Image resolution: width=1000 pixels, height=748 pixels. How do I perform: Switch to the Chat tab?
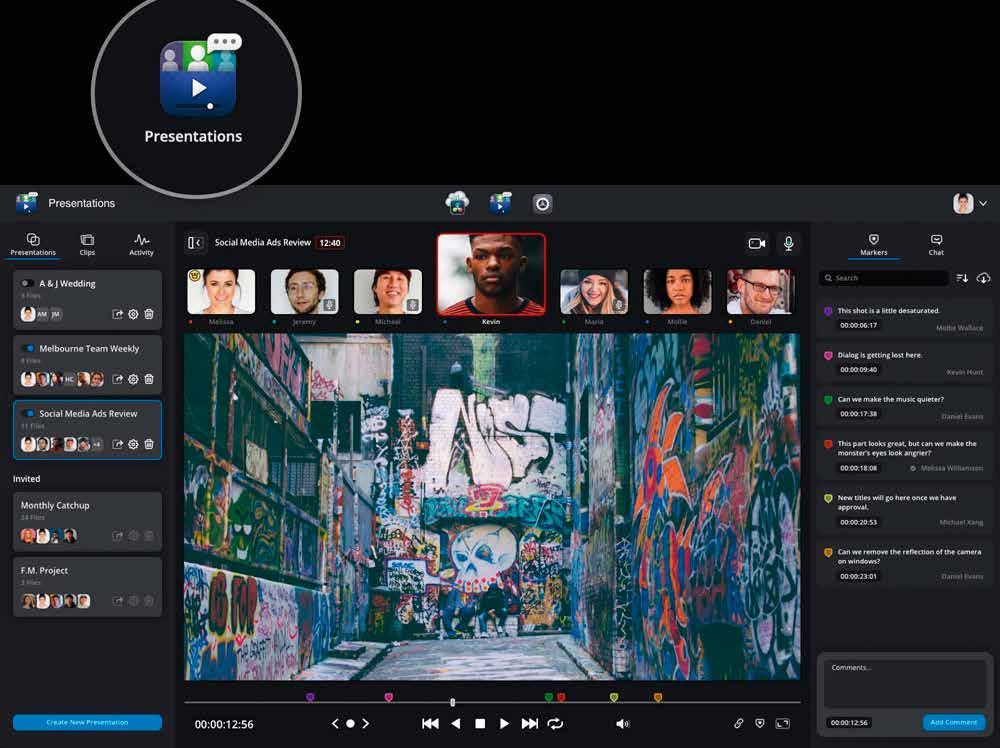click(x=936, y=245)
